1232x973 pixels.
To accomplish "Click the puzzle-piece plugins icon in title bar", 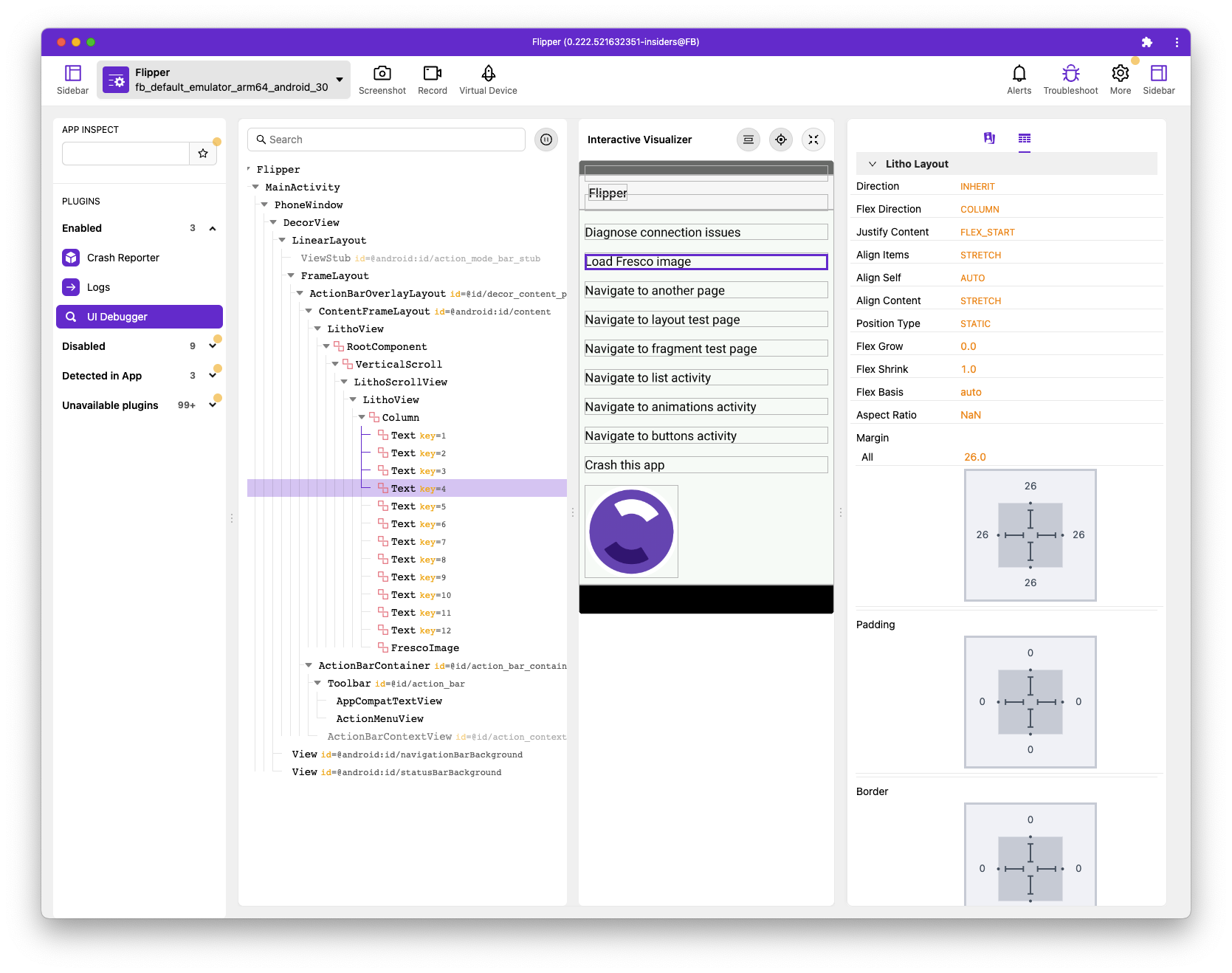I will point(1146,42).
